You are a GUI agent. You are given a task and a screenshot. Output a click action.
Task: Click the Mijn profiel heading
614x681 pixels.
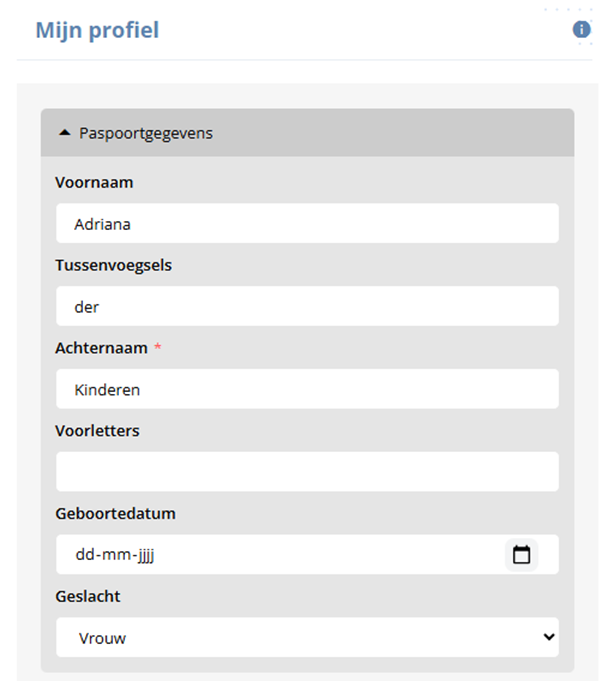[x=97, y=30]
